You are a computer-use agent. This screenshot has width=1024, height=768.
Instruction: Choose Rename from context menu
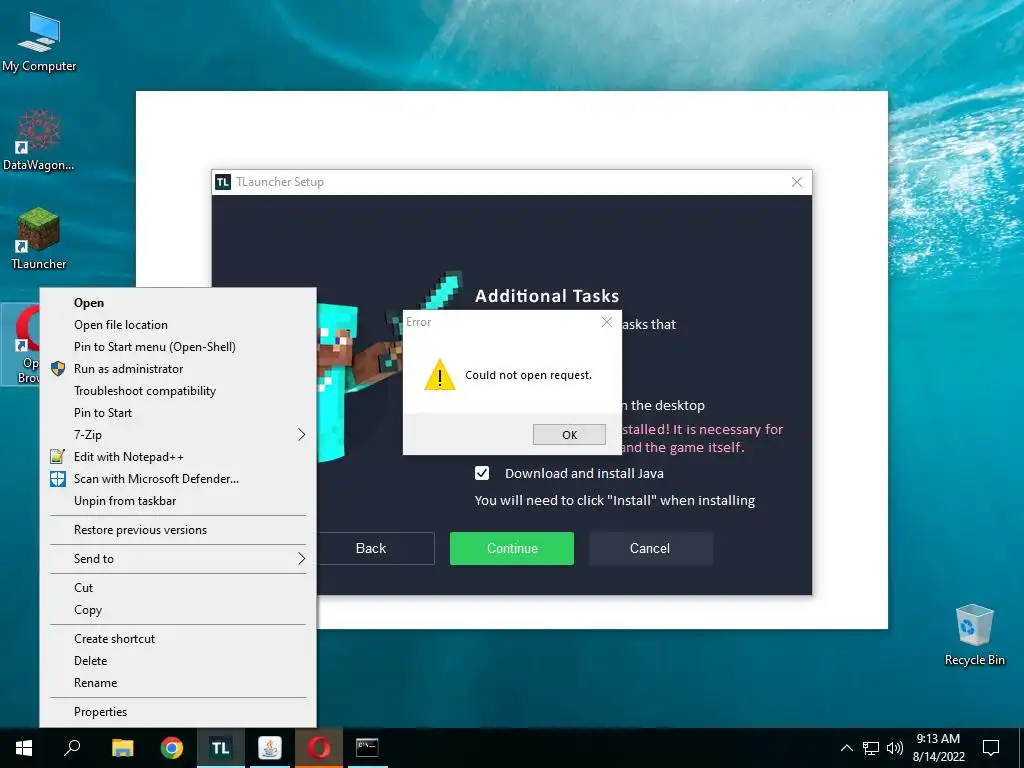pos(178,683)
